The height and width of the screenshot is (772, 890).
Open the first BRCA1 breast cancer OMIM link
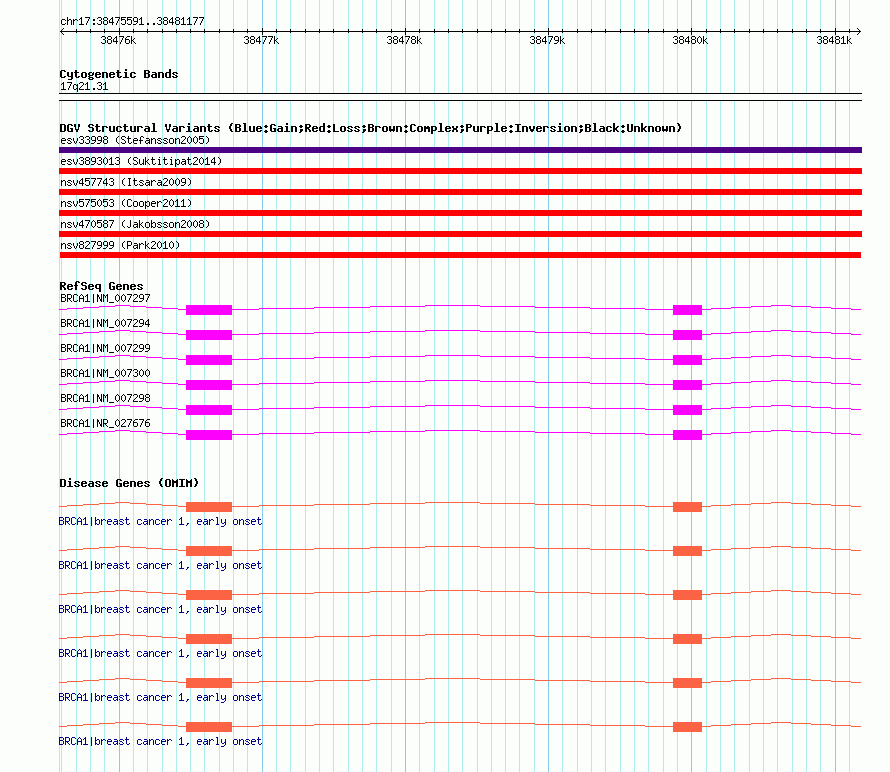(160, 521)
